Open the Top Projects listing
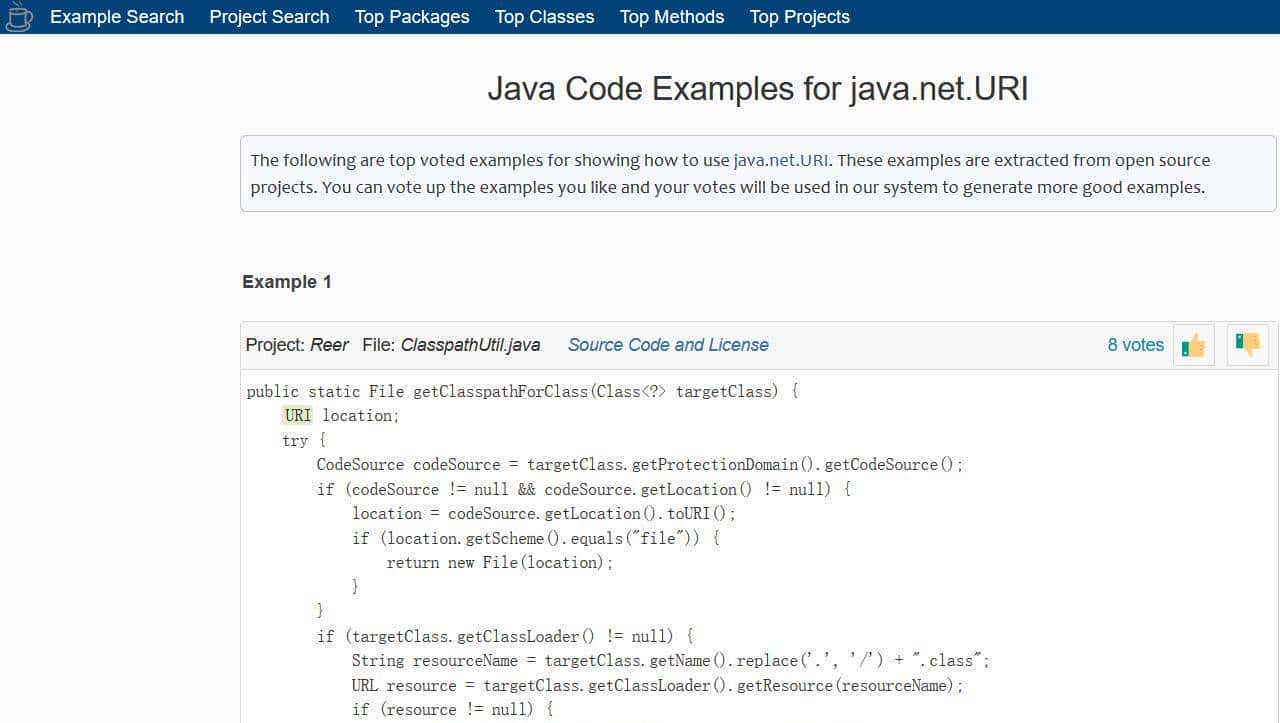Viewport: 1280px width, 723px height. (799, 16)
